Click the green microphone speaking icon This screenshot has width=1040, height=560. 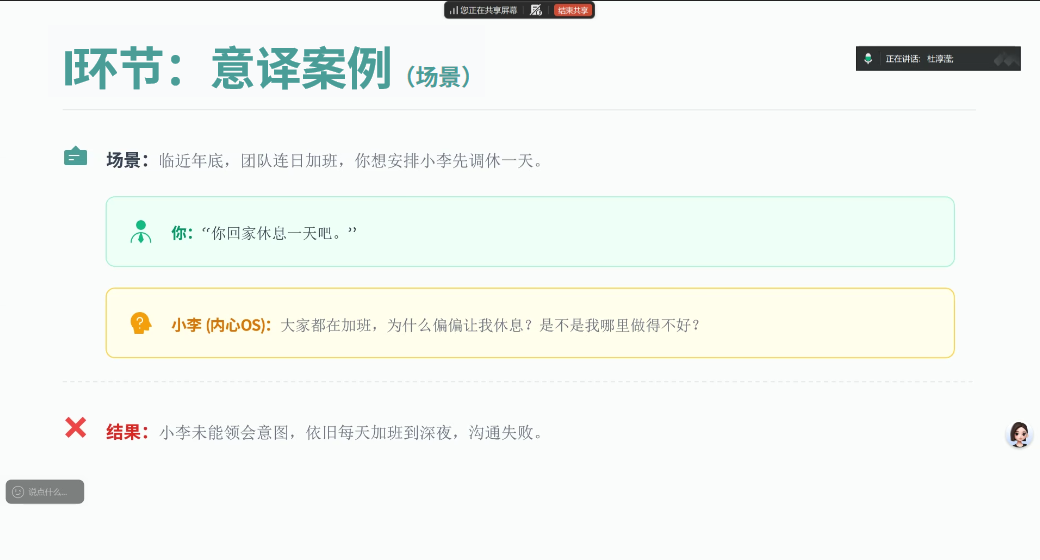click(868, 59)
